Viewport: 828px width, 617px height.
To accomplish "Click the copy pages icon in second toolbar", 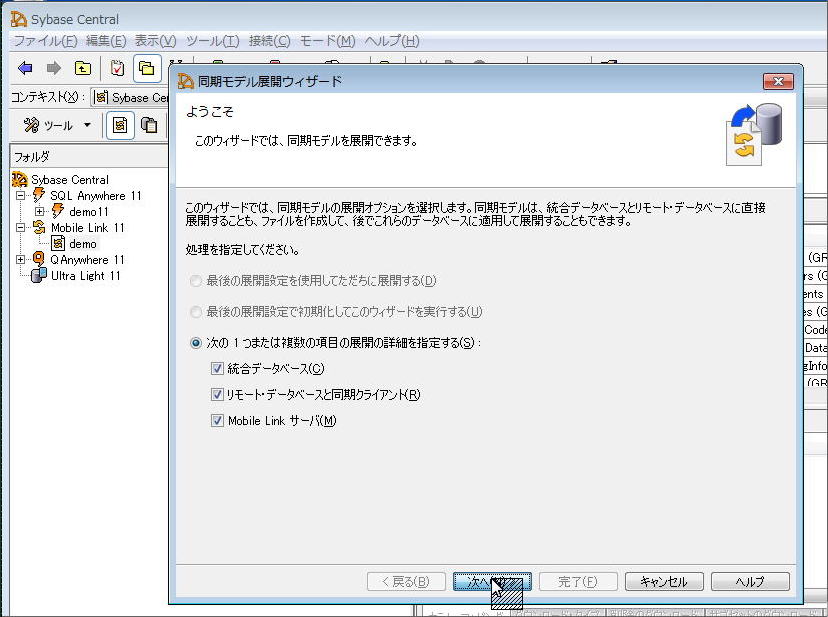I will 149,125.
